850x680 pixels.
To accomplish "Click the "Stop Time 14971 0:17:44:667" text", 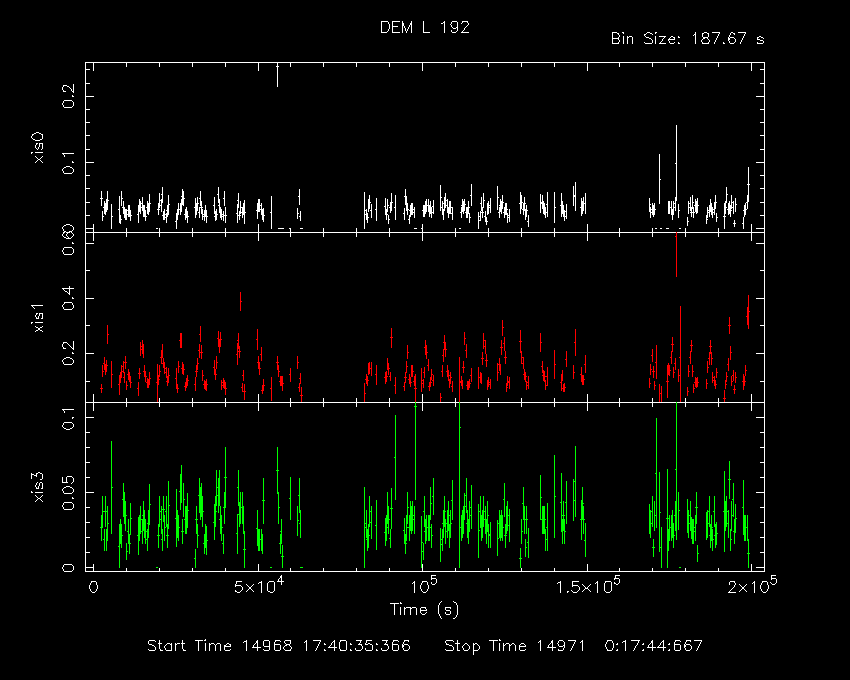I will [x=574, y=646].
